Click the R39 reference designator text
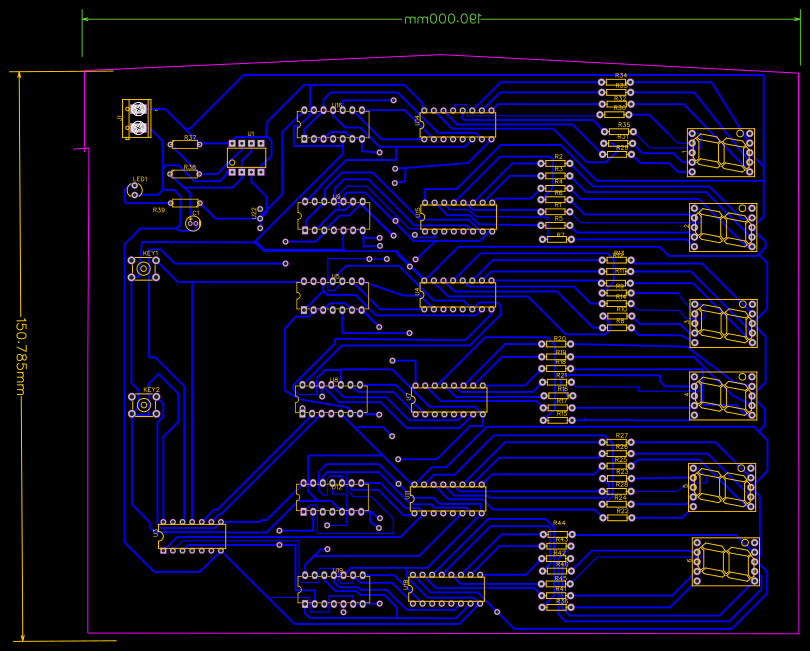810x651 pixels. point(160,209)
